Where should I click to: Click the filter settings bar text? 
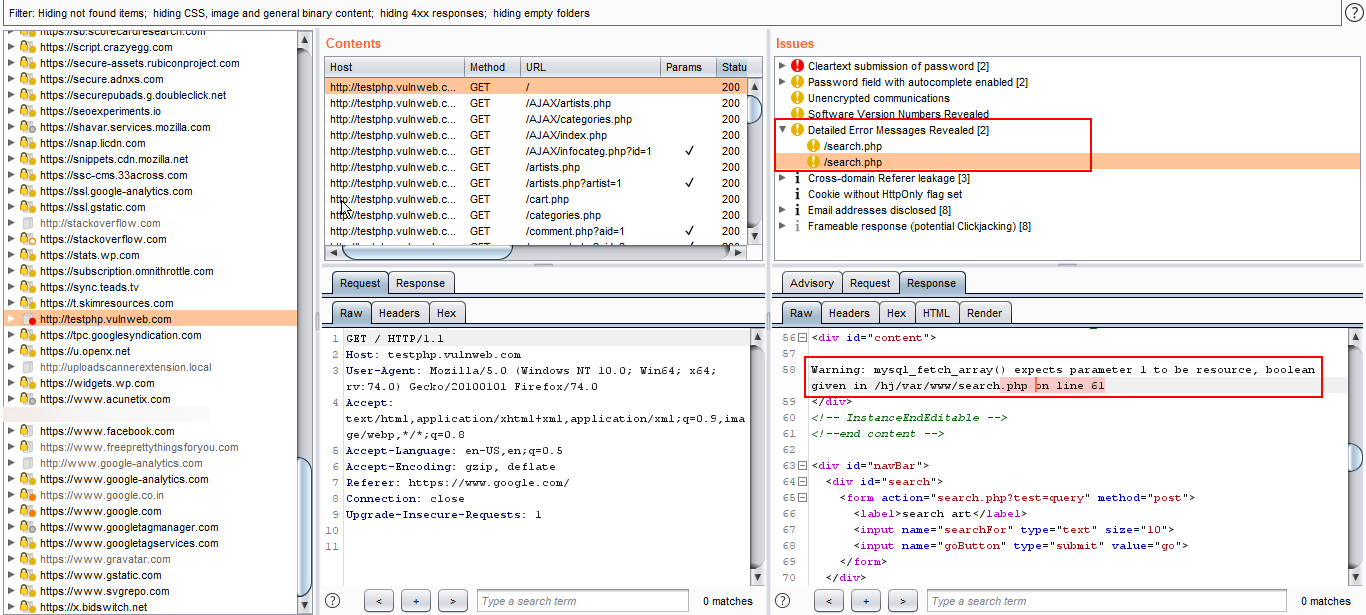pos(300,13)
